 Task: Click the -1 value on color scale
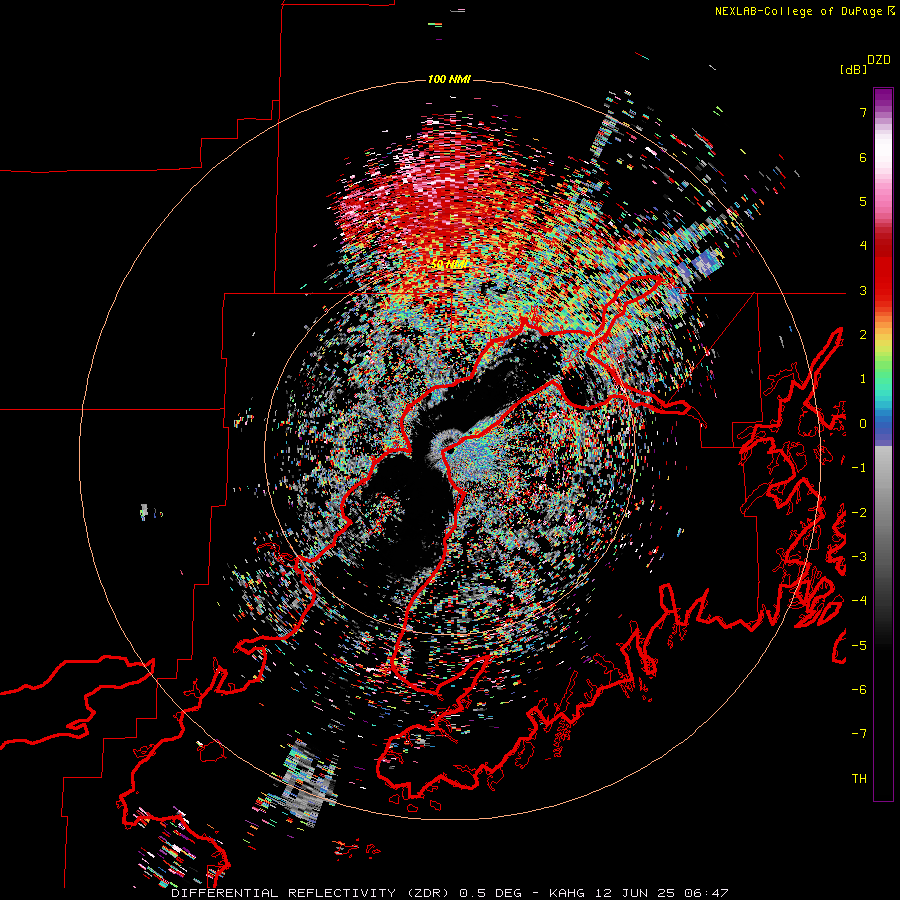859,468
